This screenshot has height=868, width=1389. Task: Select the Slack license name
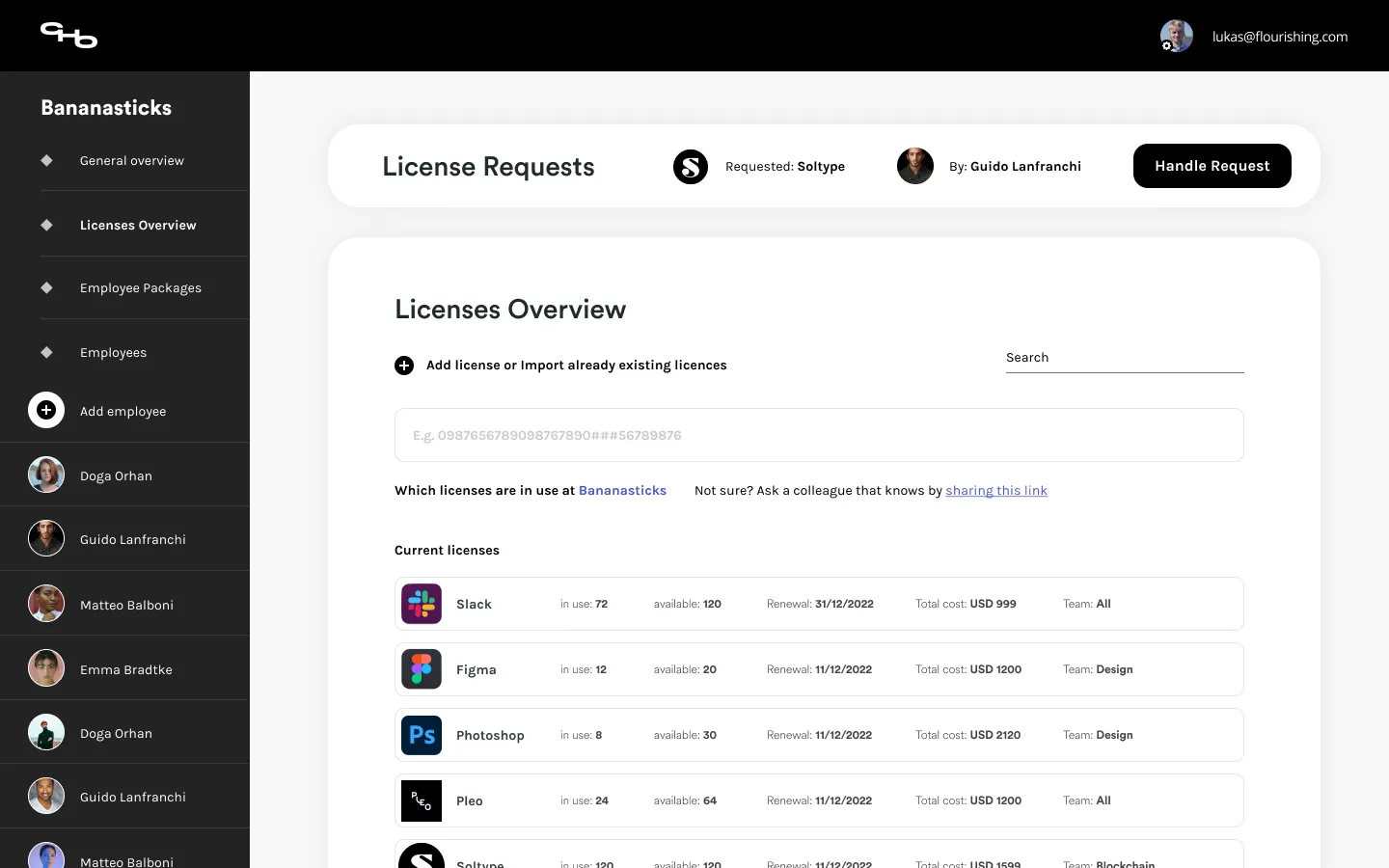[474, 605]
